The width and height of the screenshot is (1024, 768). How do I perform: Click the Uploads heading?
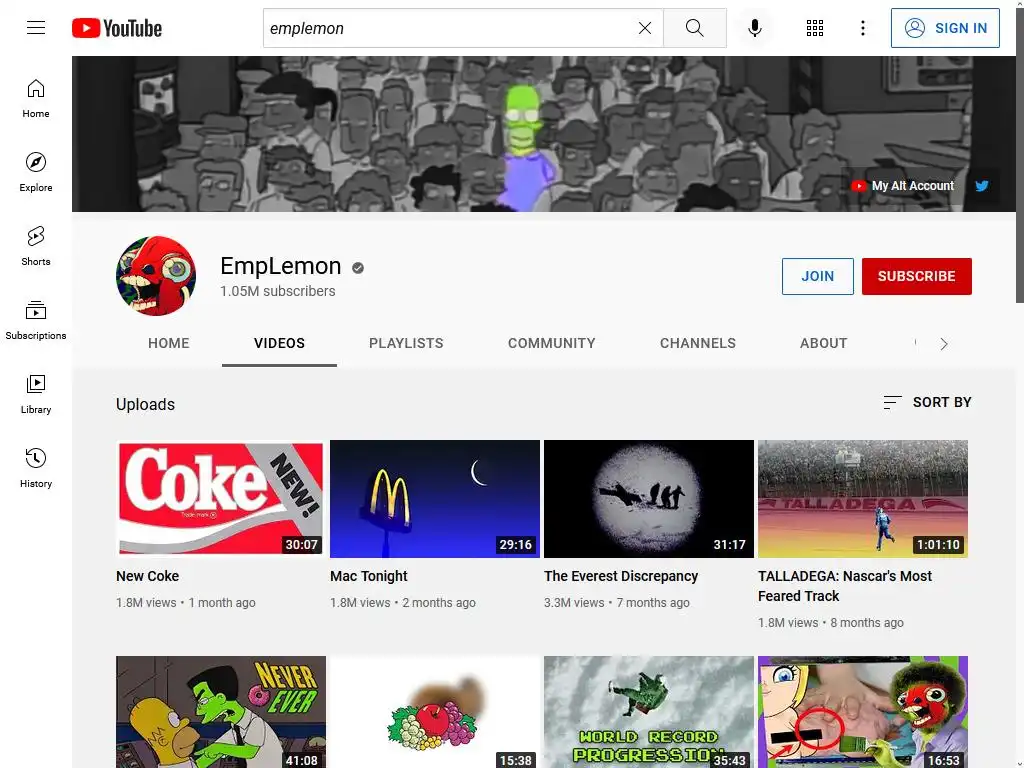tap(146, 404)
